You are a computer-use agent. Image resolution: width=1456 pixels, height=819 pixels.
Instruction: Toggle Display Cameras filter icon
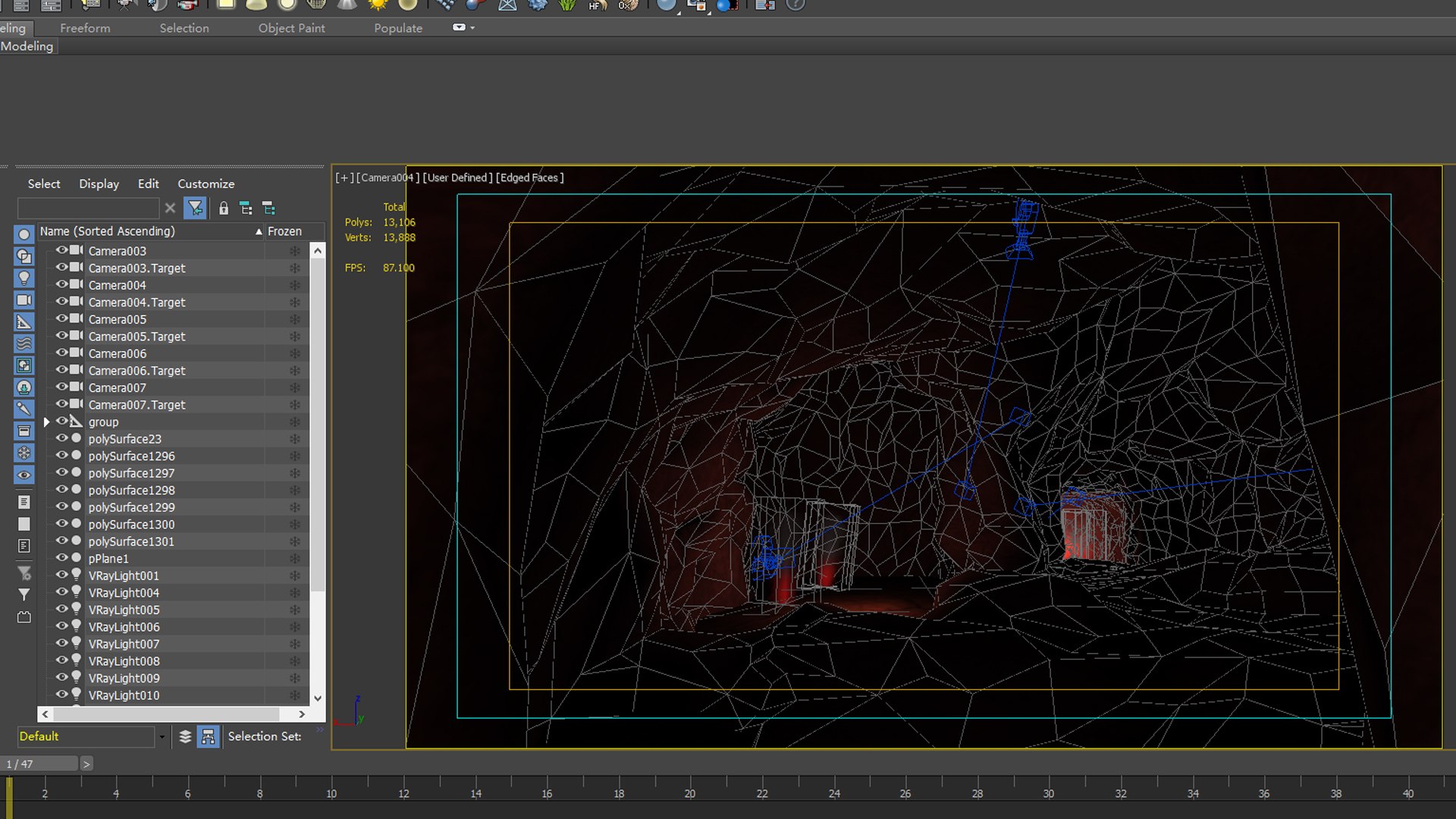pos(24,300)
